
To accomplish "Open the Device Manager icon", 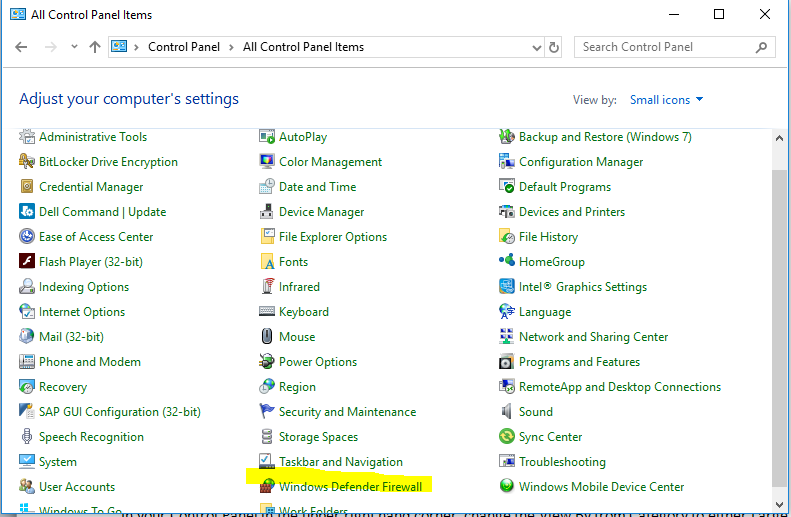I will 267,212.
